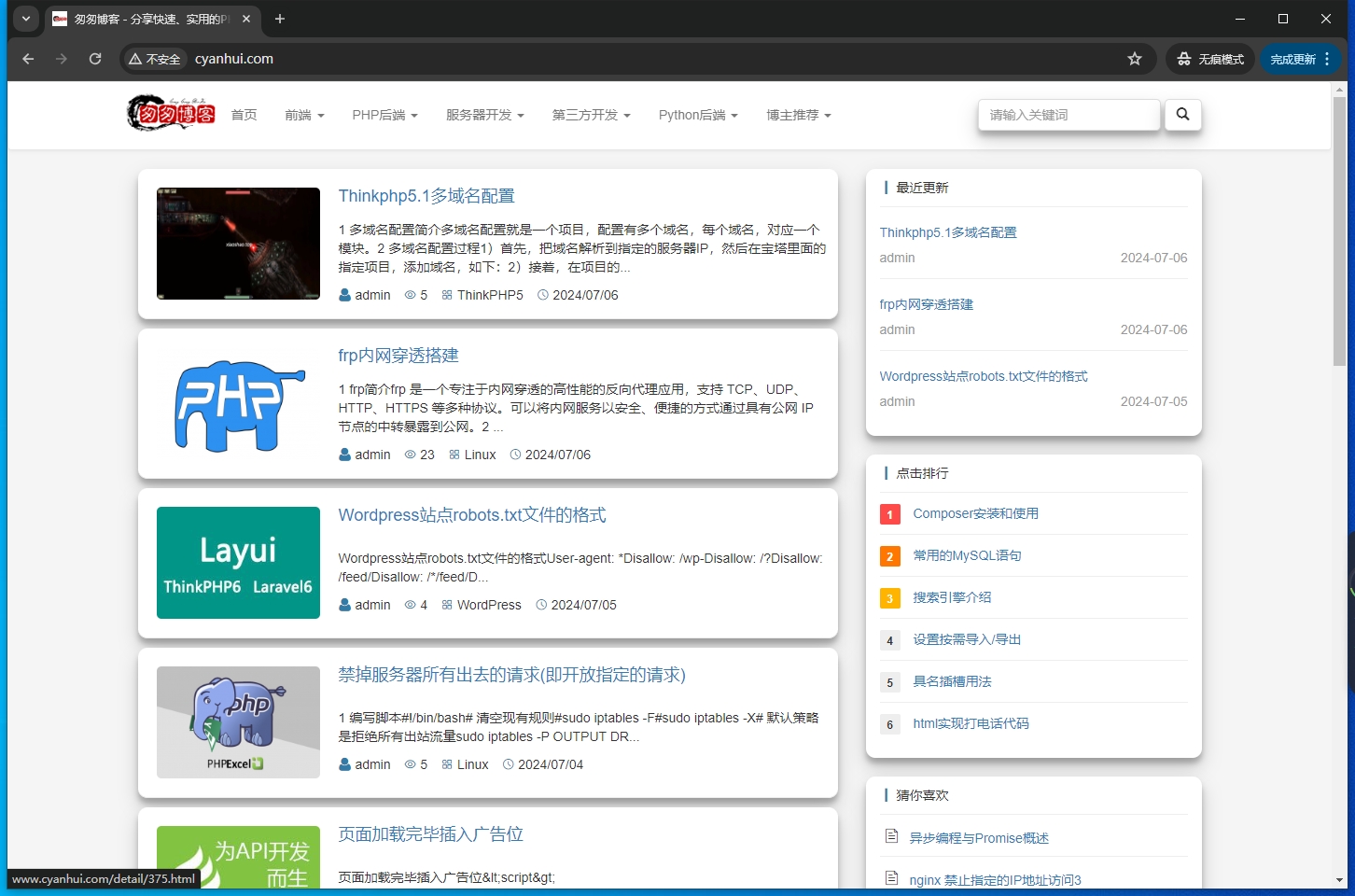Click the incognito mode indicator

1210,59
